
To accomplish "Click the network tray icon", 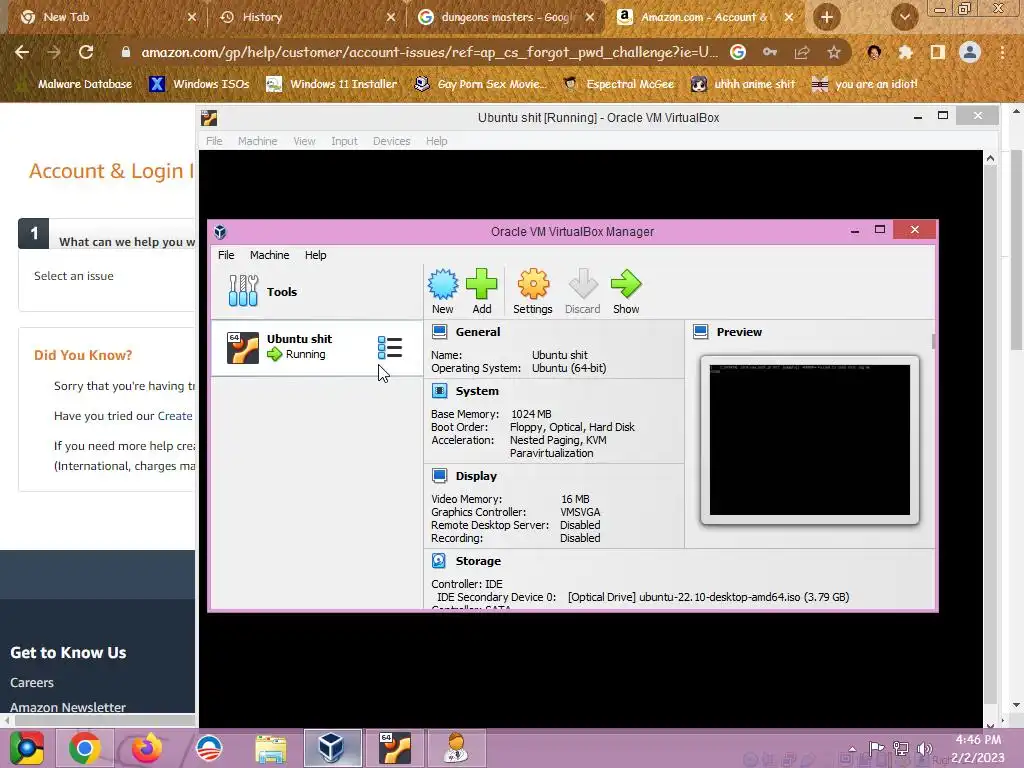I will [x=901, y=748].
